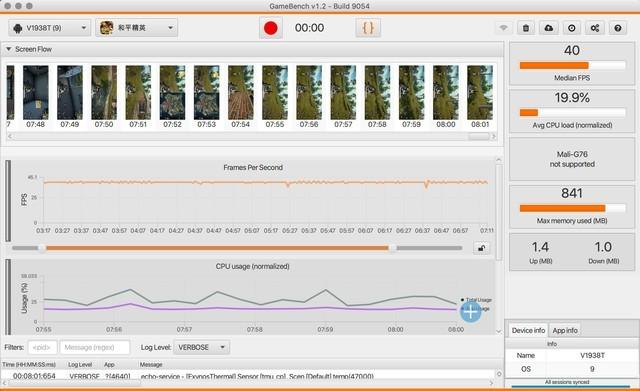Click the curly braces markers icon
Image resolution: width=640 pixels, height=391 pixels.
pos(368,28)
